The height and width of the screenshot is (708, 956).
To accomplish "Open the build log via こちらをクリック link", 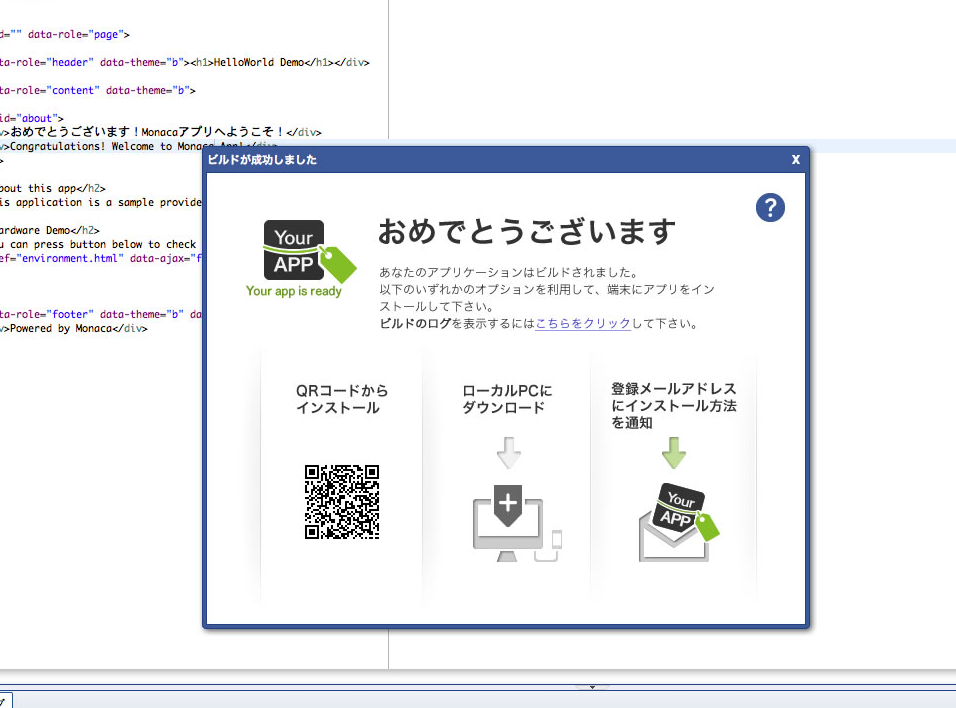I will [x=583, y=324].
